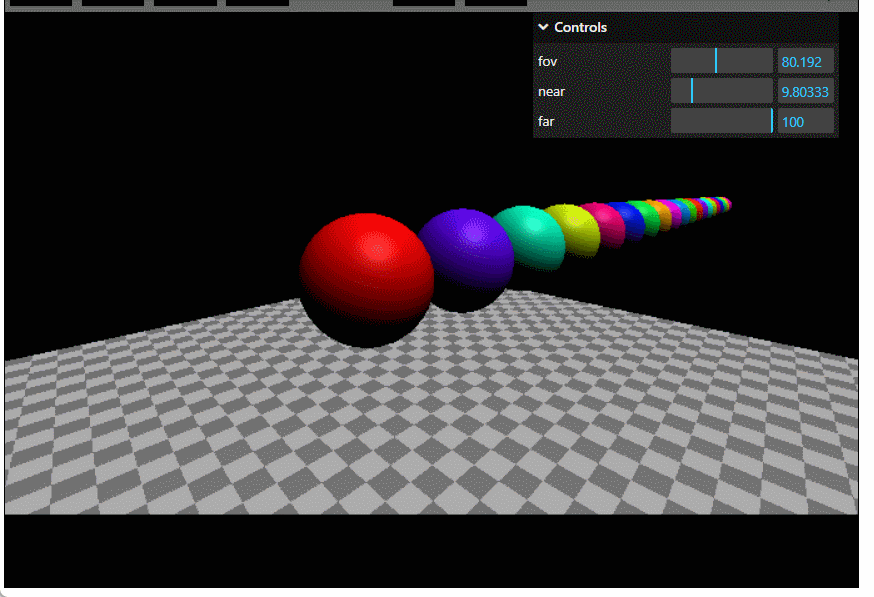Viewport: 874px width, 597px height.
Task: Click the checkerboard floor plane
Action: (430, 430)
